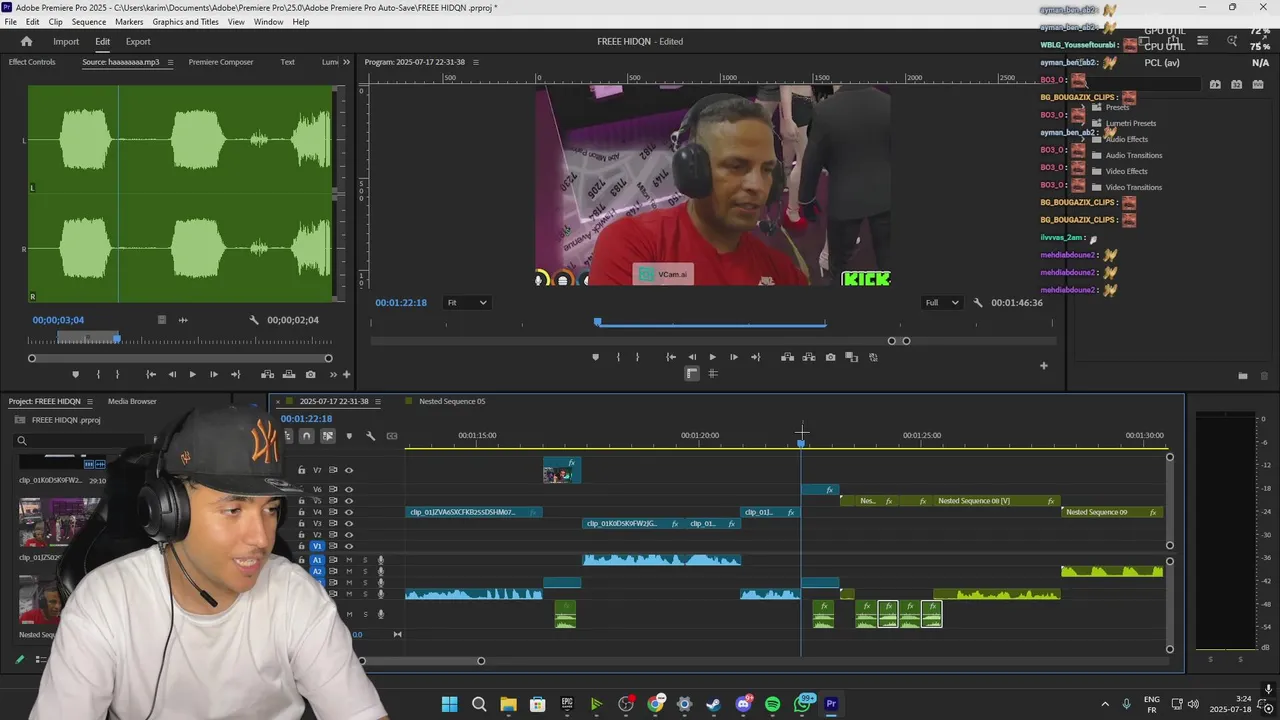Image resolution: width=1280 pixels, height=720 pixels.
Task: Click the Source monitor Insert button
Action: tap(267, 374)
